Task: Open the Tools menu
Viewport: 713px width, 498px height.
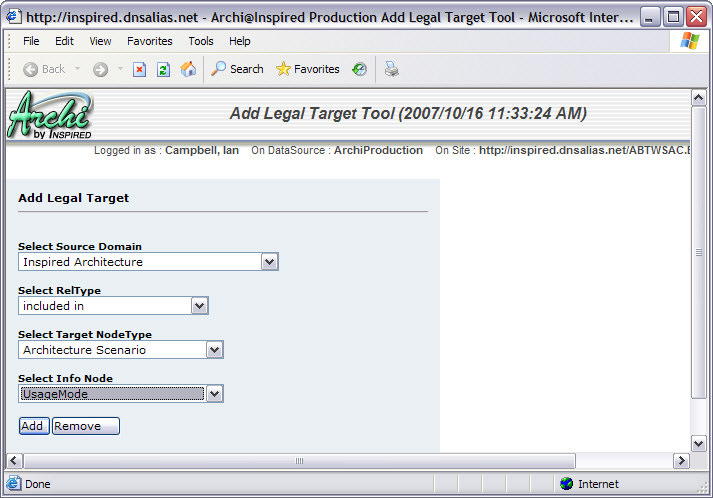Action: tap(201, 41)
